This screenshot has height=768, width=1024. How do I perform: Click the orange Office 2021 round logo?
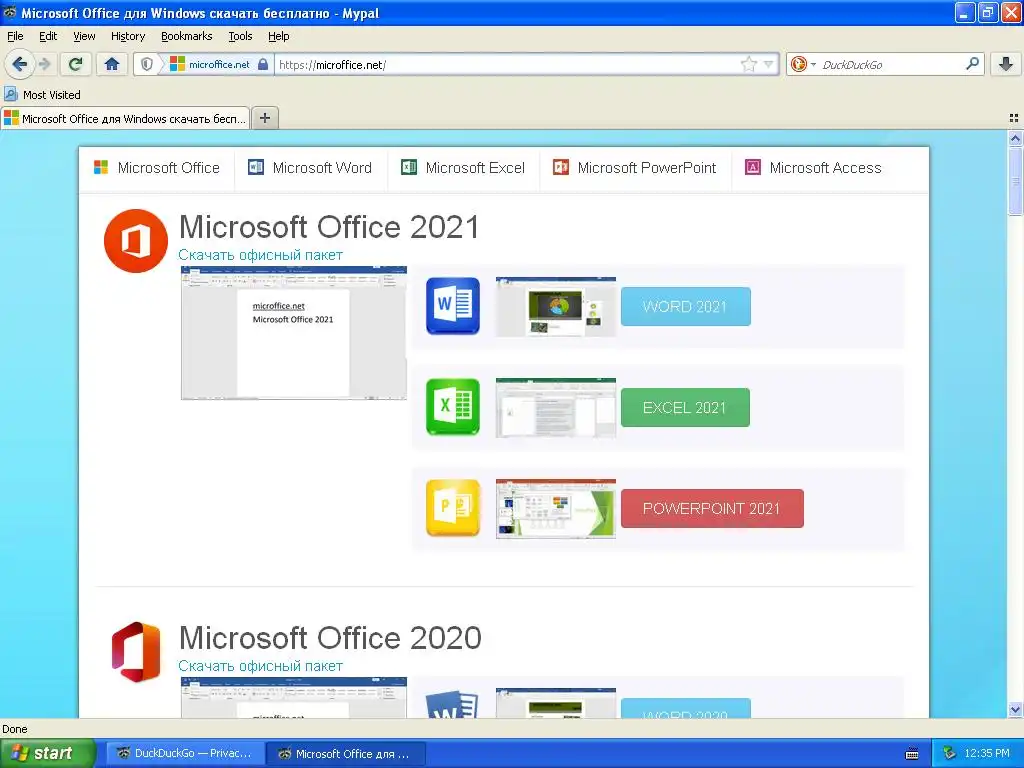(x=136, y=240)
